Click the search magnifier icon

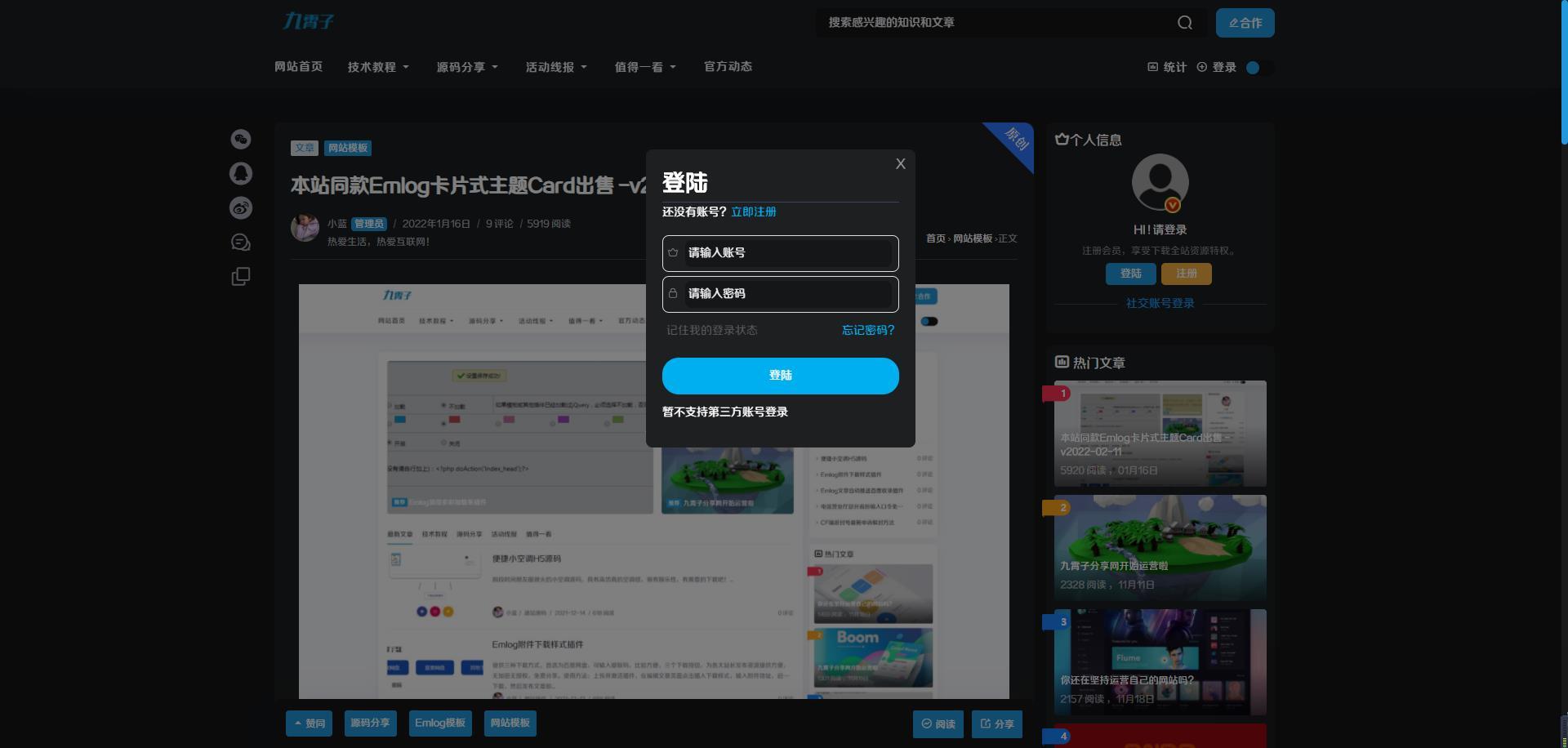pyautogui.click(x=1185, y=23)
